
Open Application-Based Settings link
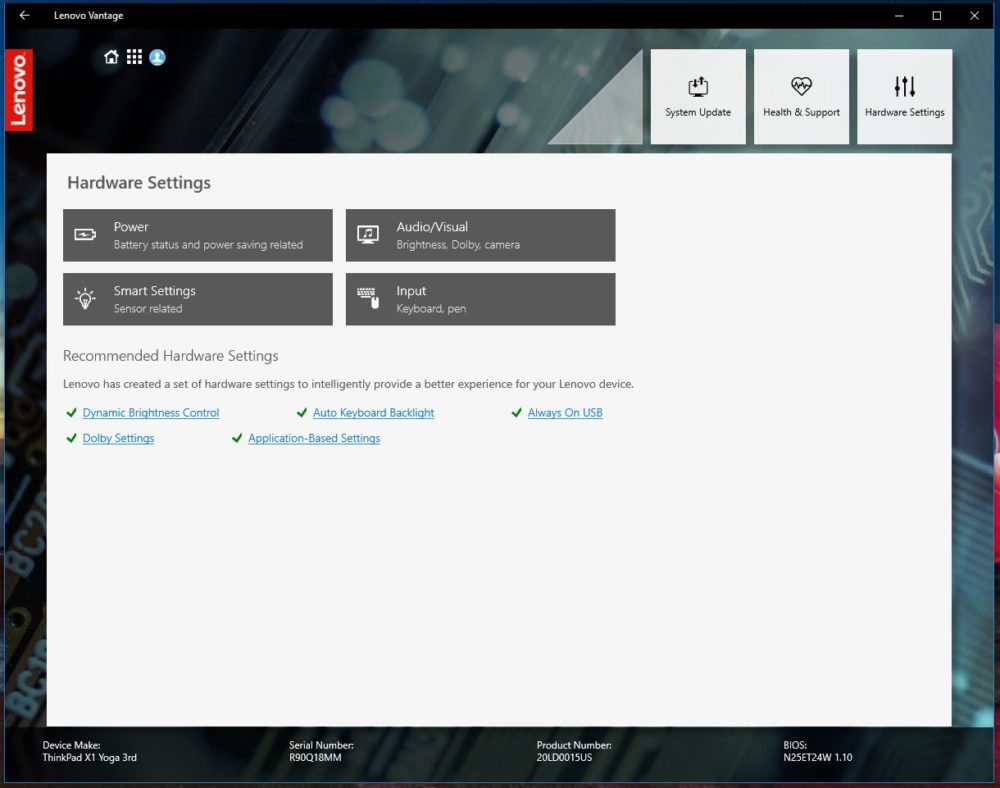[x=314, y=438]
